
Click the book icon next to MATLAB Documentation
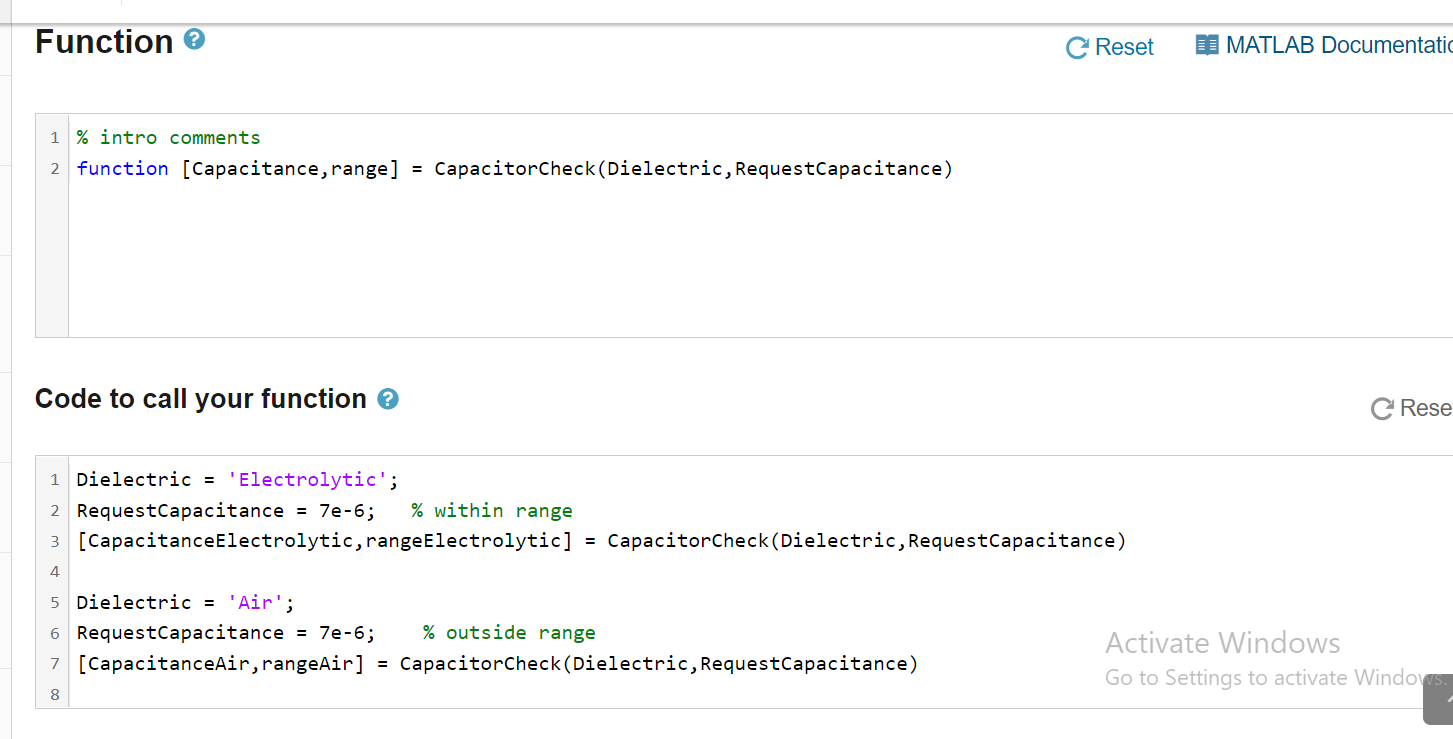point(1206,44)
